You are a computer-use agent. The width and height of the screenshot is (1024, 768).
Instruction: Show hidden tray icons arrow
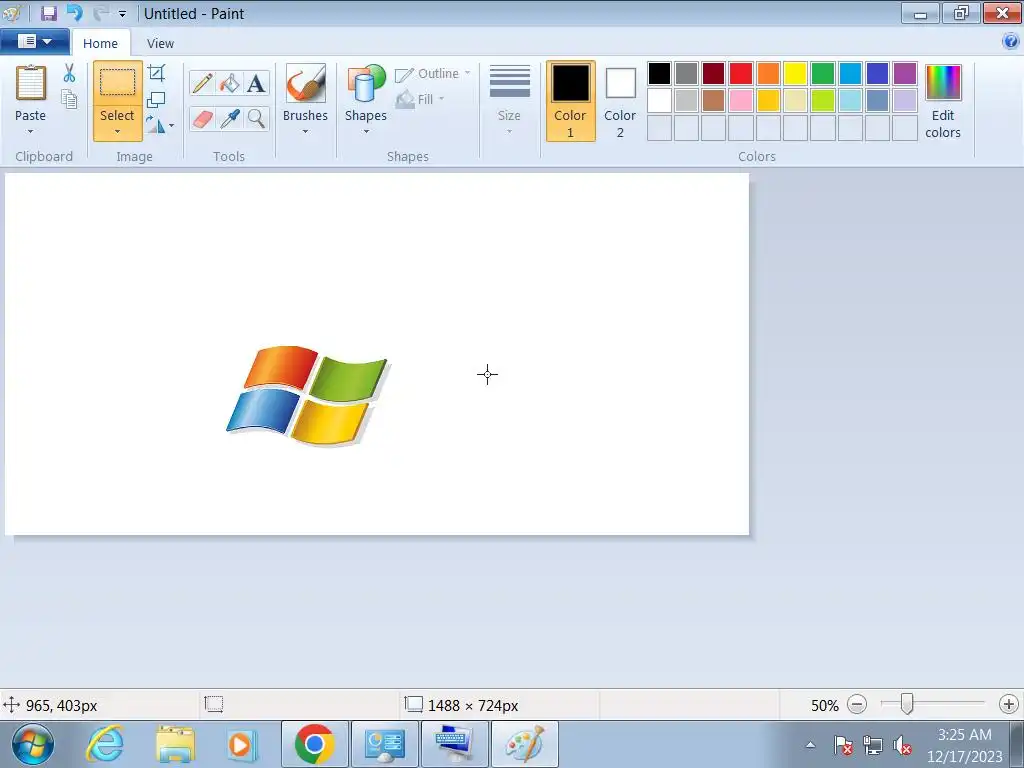[810, 744]
